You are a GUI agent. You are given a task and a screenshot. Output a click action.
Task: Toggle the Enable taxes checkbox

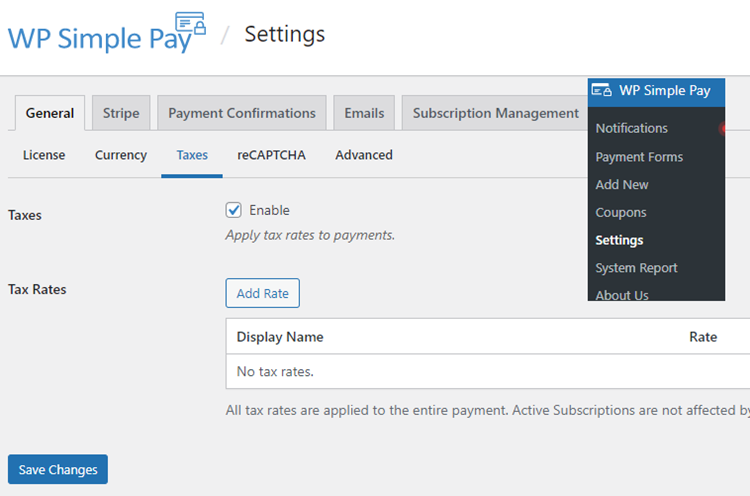coord(233,210)
